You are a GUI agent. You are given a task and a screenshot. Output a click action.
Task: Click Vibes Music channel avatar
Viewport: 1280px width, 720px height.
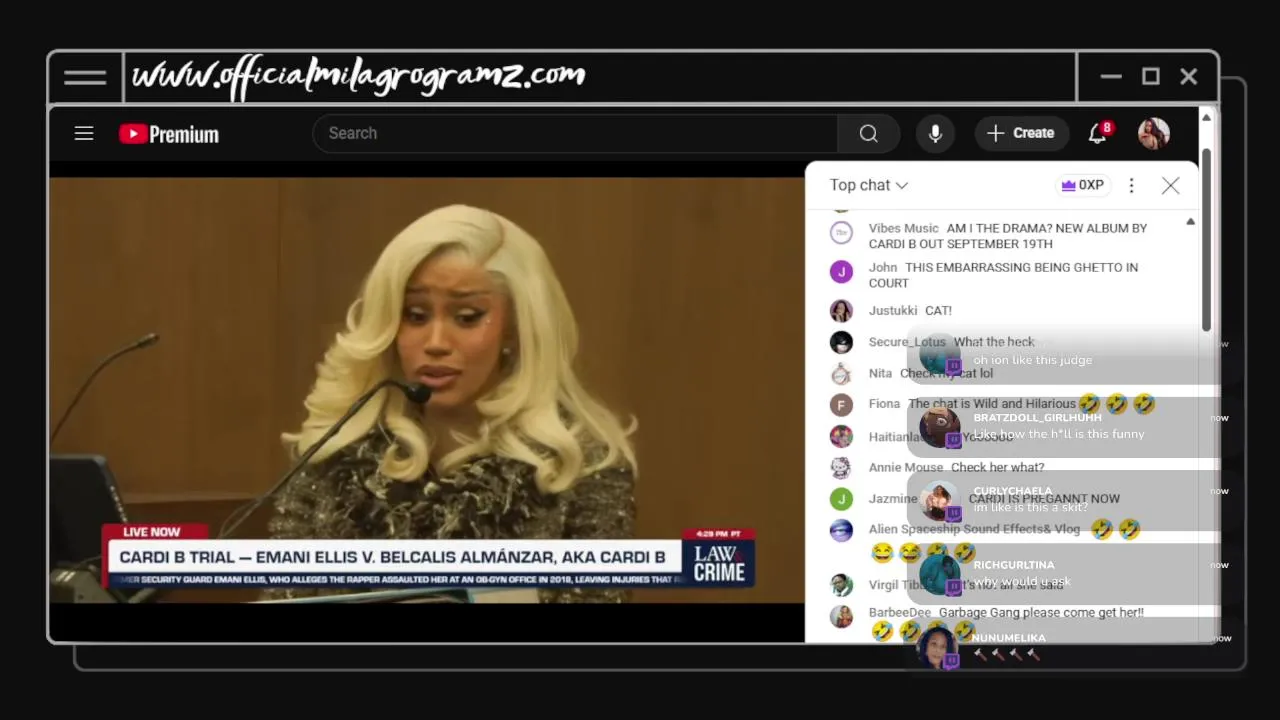(841, 233)
